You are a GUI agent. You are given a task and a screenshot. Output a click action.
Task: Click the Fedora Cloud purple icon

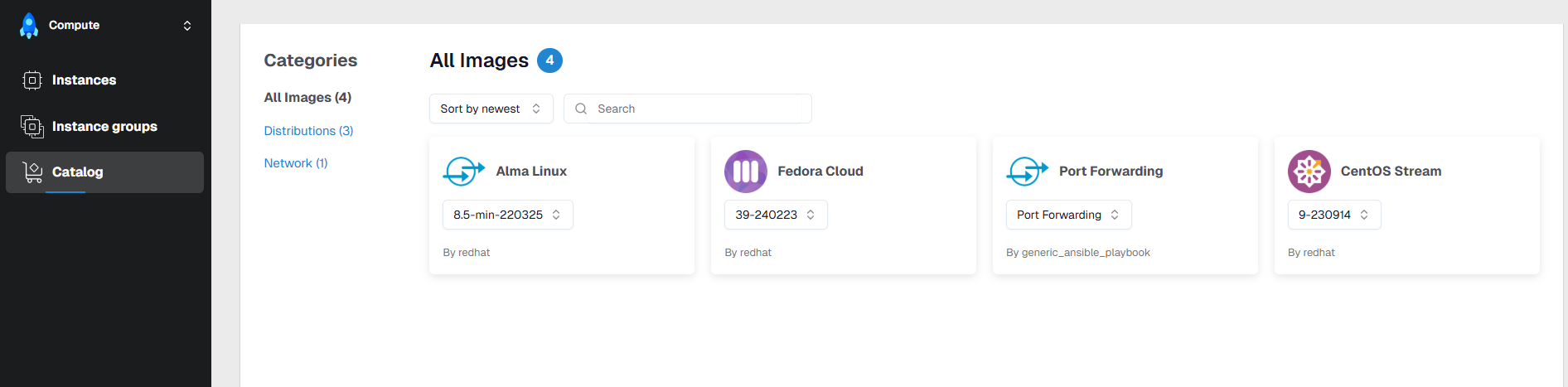pyautogui.click(x=745, y=172)
